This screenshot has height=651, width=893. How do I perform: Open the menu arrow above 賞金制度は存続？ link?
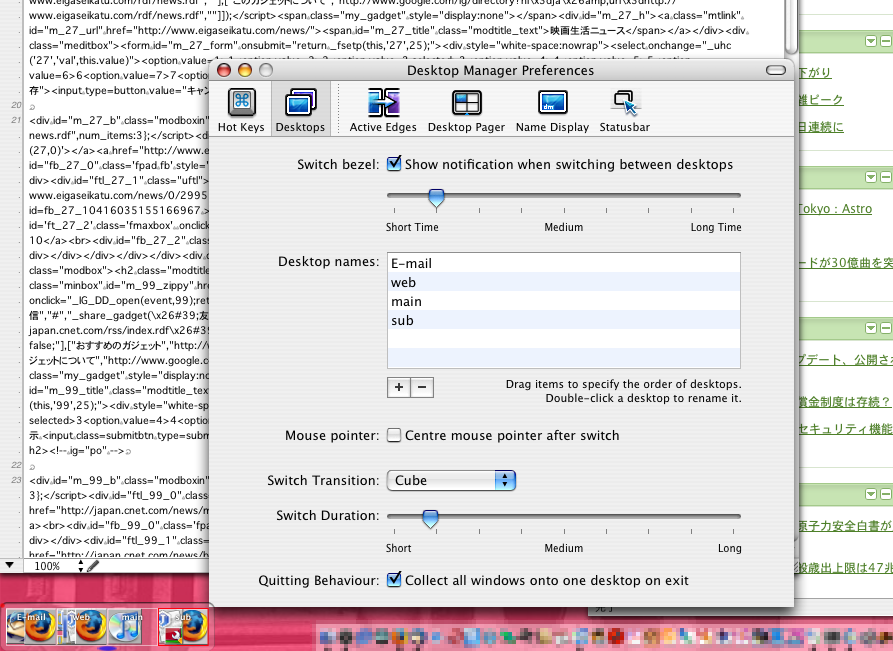(871, 328)
